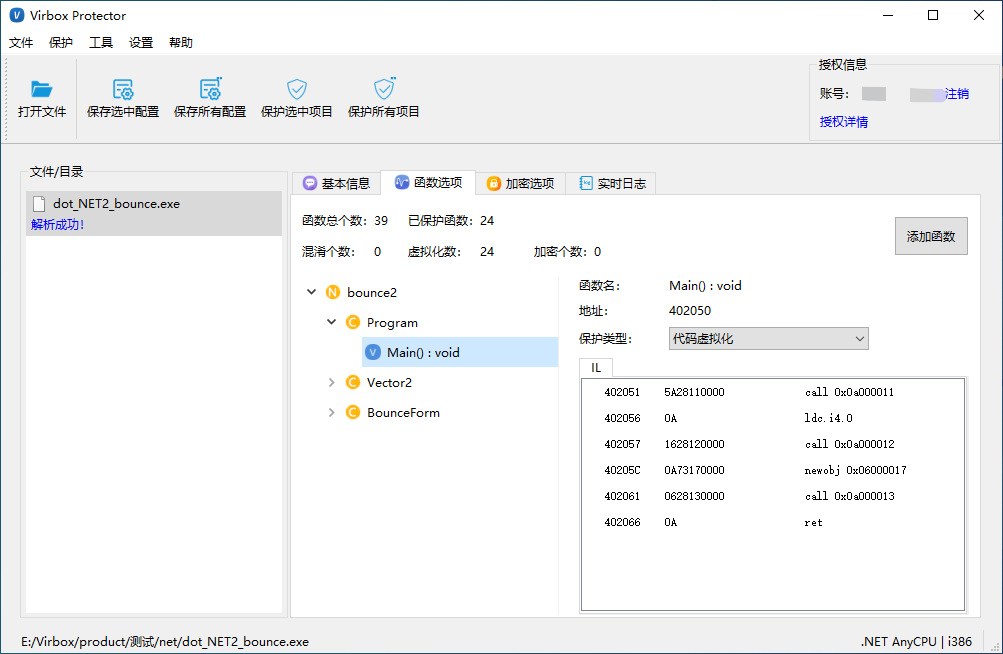Expand the BounceForm class node
1003x654 pixels.
(332, 412)
